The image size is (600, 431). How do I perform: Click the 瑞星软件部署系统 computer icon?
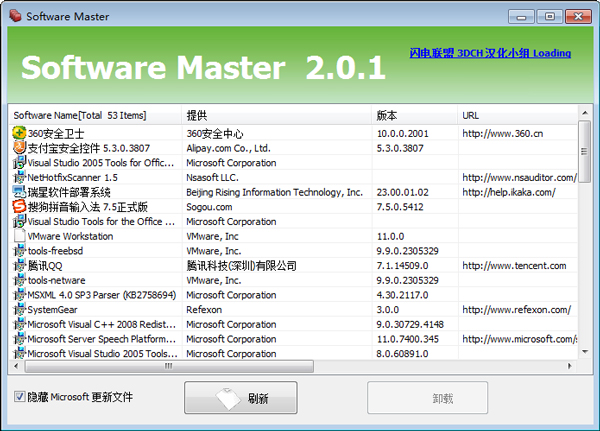pos(19,192)
